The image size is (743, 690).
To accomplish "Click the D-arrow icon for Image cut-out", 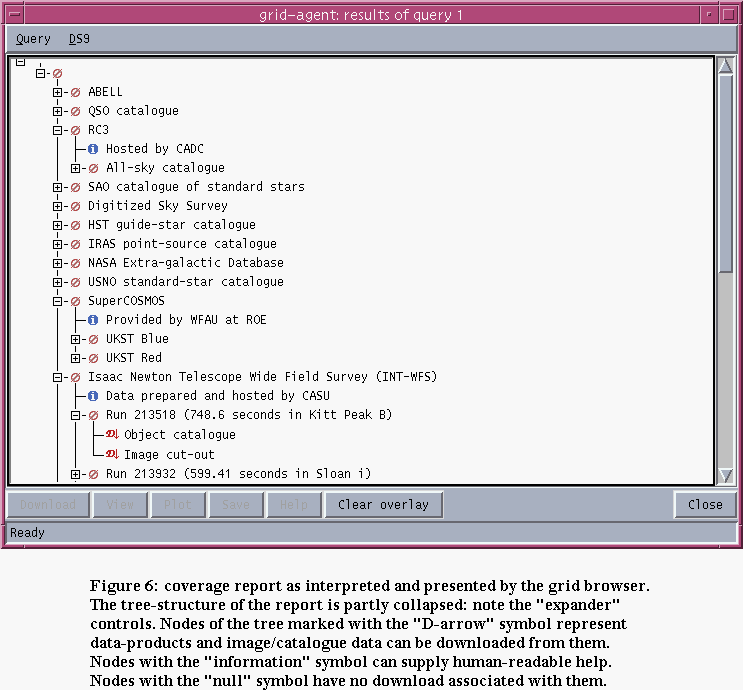I will point(112,454).
